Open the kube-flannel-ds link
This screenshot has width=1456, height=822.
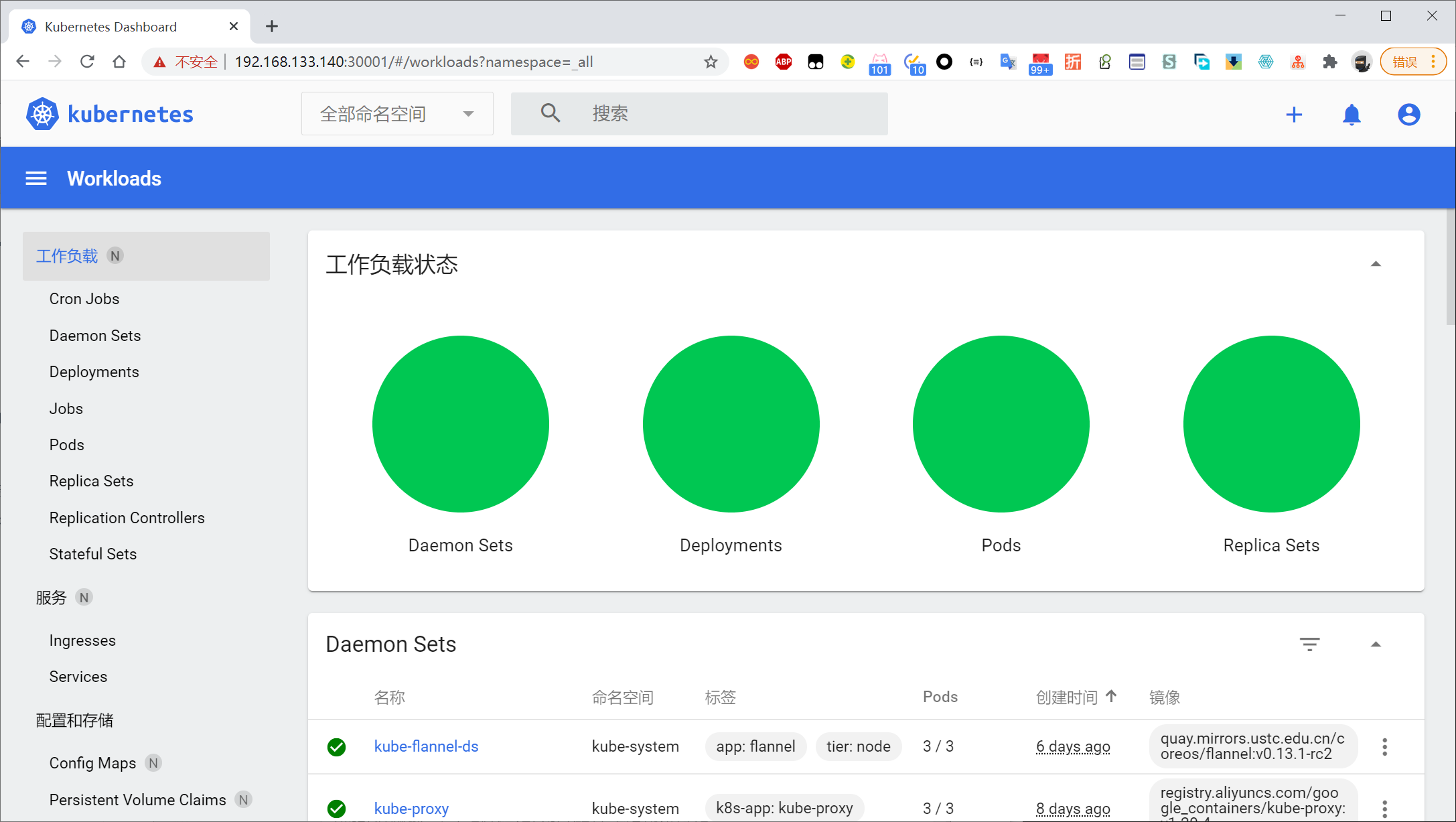click(426, 746)
